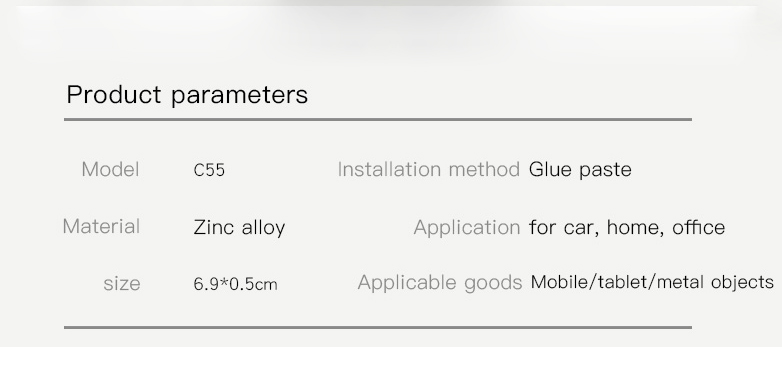The height and width of the screenshot is (386, 782).
Task: Select the Material label text
Action: (101, 226)
